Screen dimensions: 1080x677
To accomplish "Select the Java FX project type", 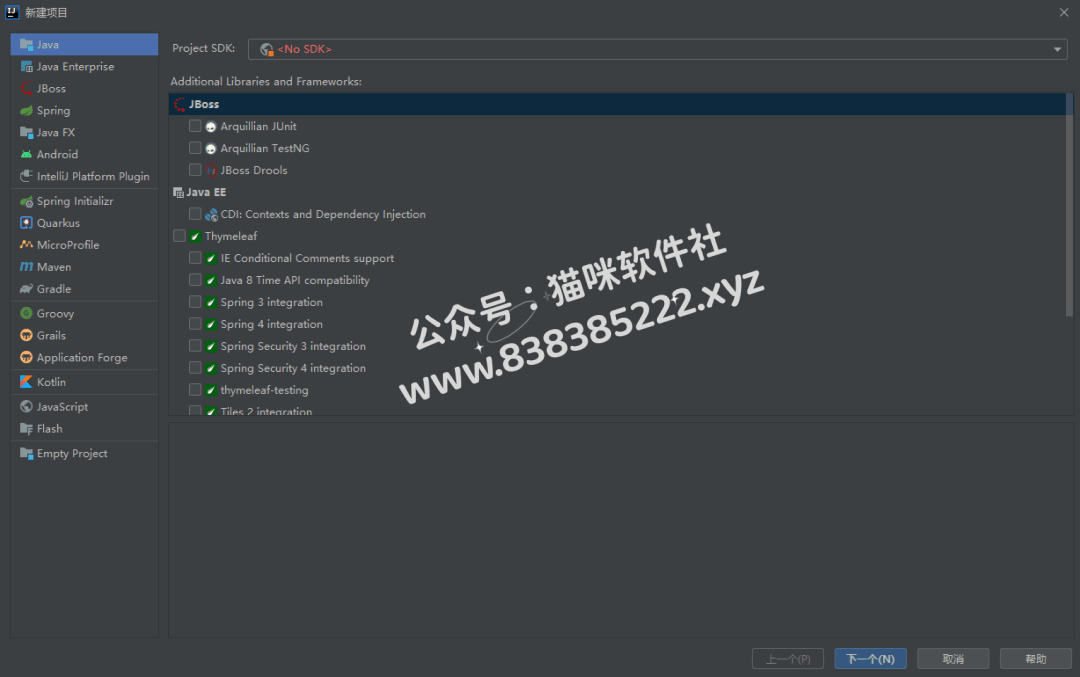I will (84, 132).
